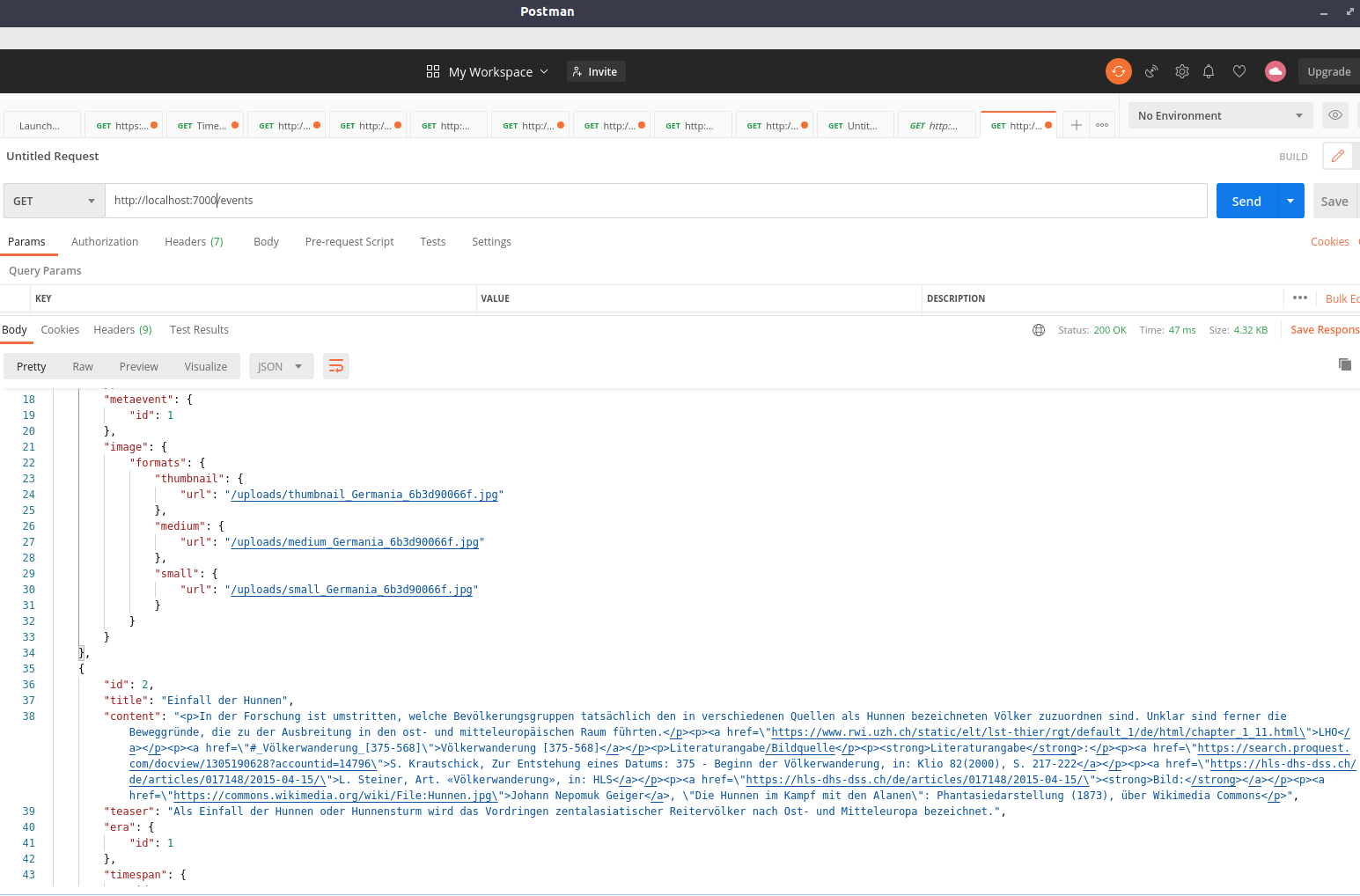
Task: Switch response view to Raw
Action: tap(83, 366)
